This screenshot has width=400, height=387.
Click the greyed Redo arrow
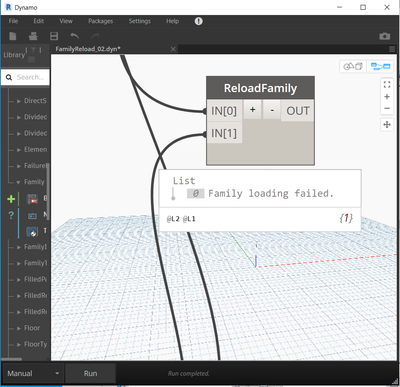(95, 36)
